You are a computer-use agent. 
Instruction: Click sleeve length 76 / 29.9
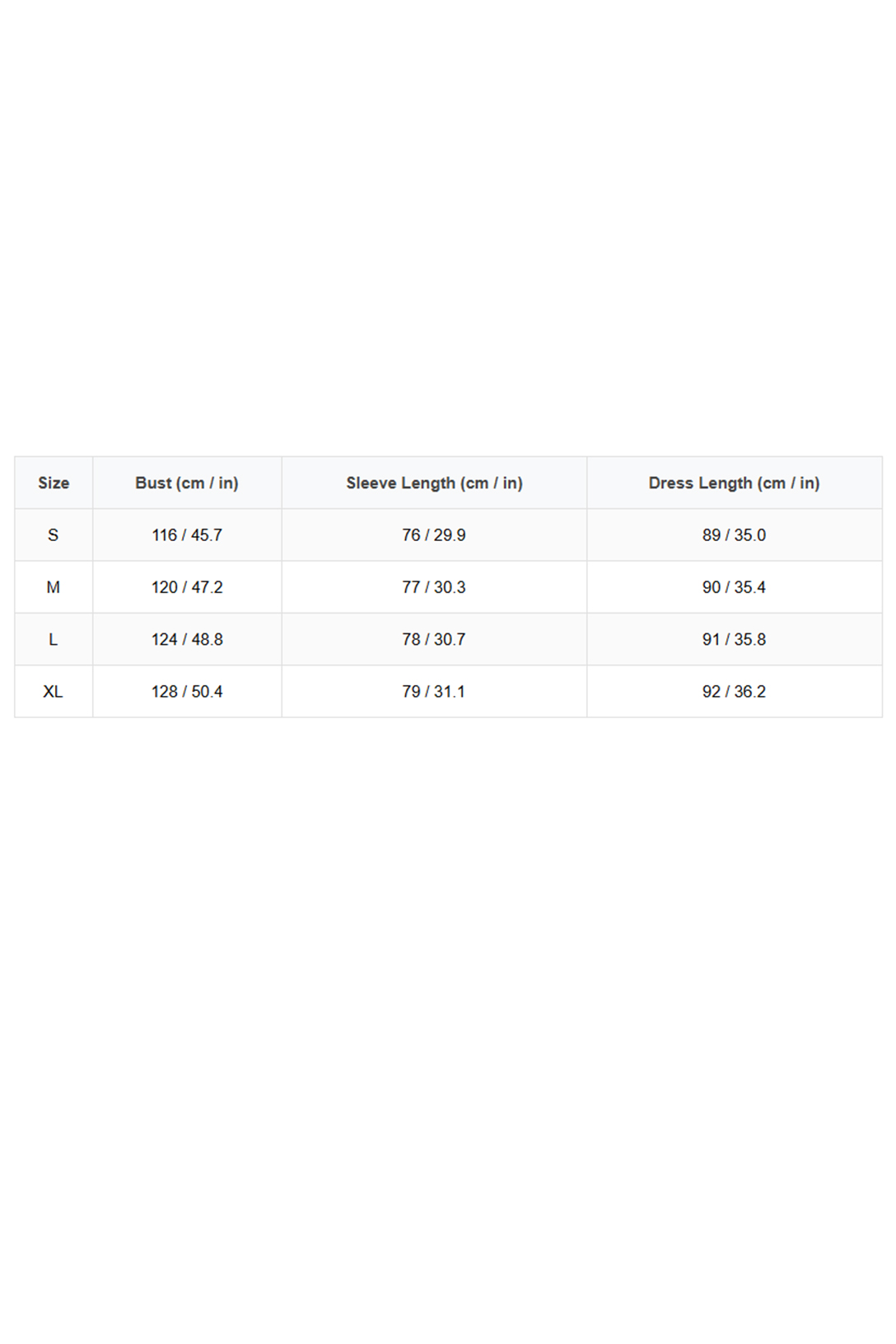(434, 535)
